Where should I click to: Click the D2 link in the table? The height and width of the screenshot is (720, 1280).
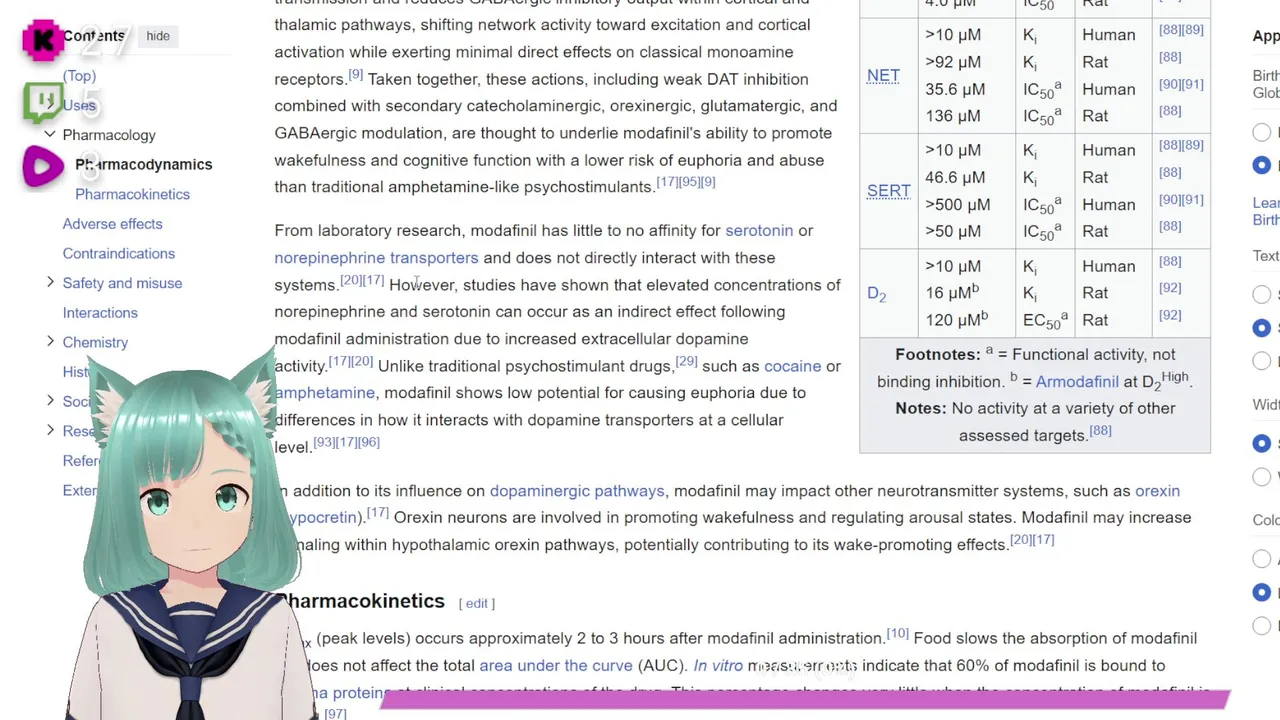tap(876, 294)
